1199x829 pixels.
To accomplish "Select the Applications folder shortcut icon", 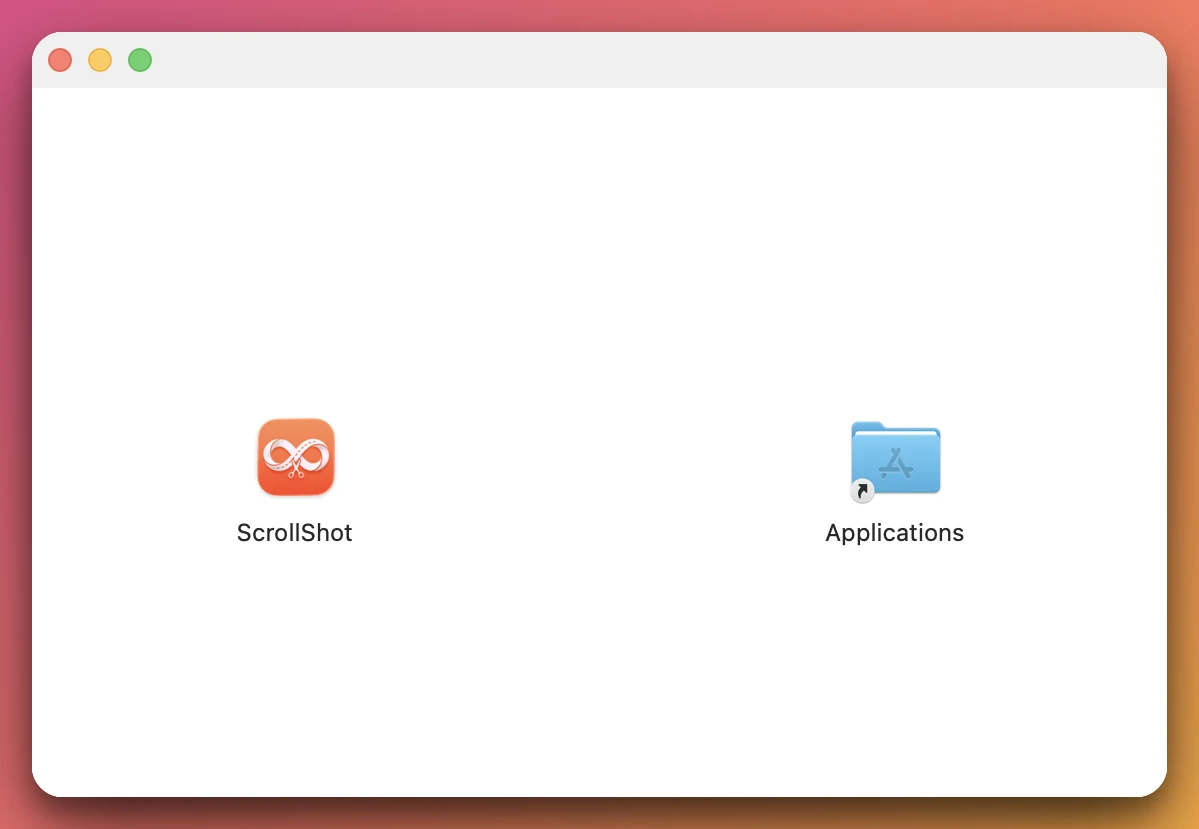I will [895, 461].
